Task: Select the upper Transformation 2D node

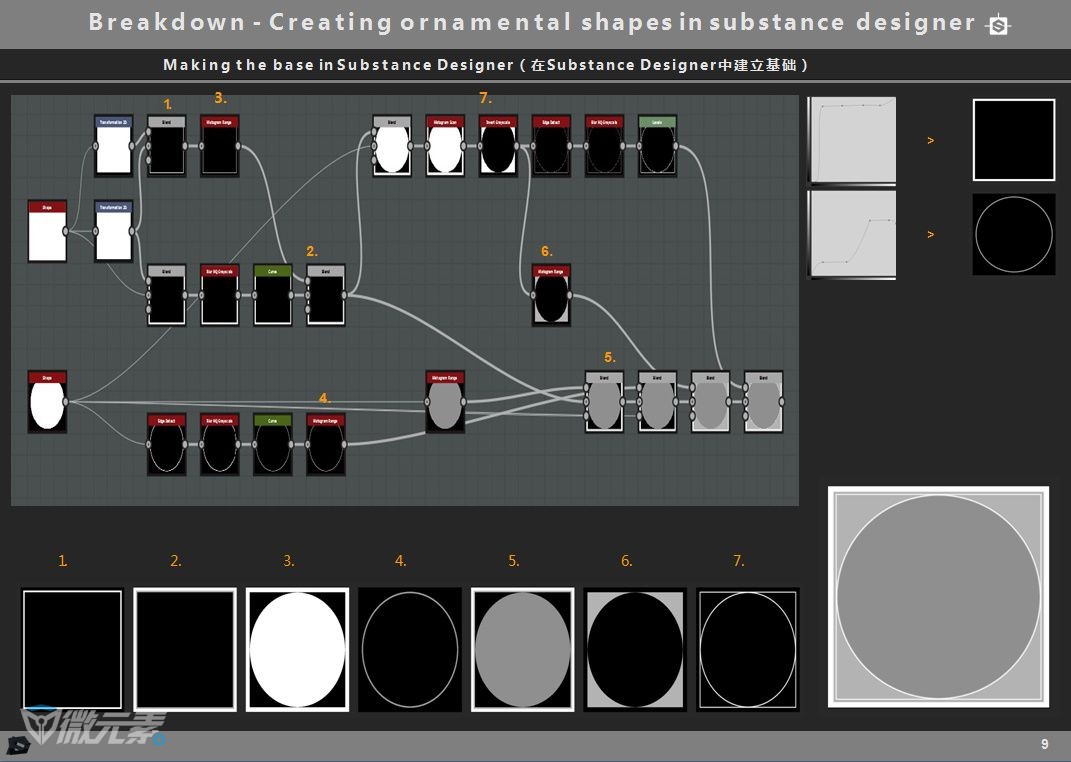Action: click(113, 145)
